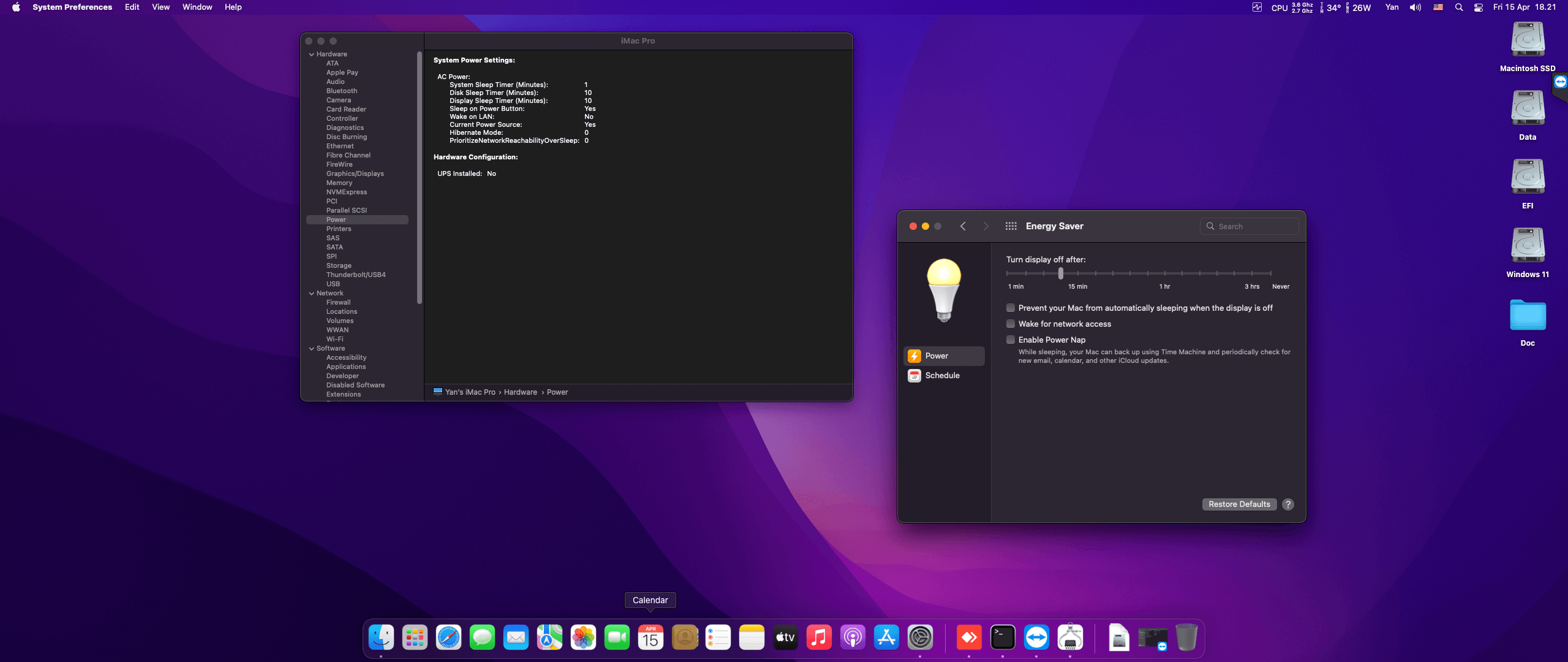Adjust the Turn display off after slider
1568x662 pixels.
click(1061, 273)
